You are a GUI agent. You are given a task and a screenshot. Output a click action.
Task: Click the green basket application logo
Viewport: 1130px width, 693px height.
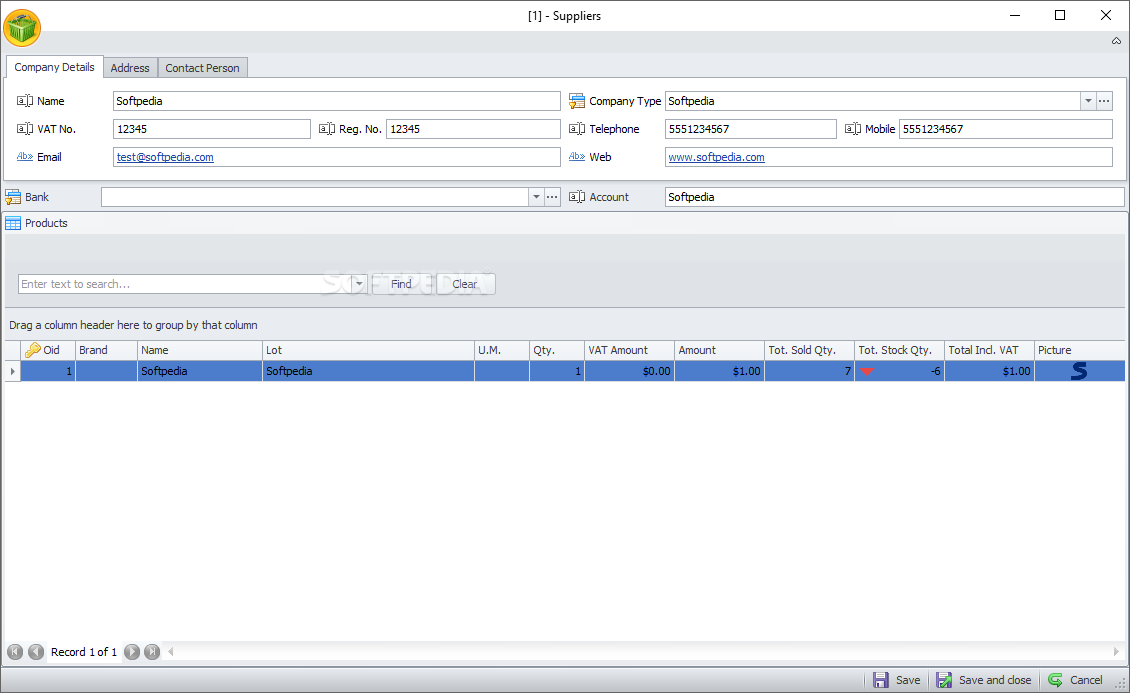click(22, 28)
